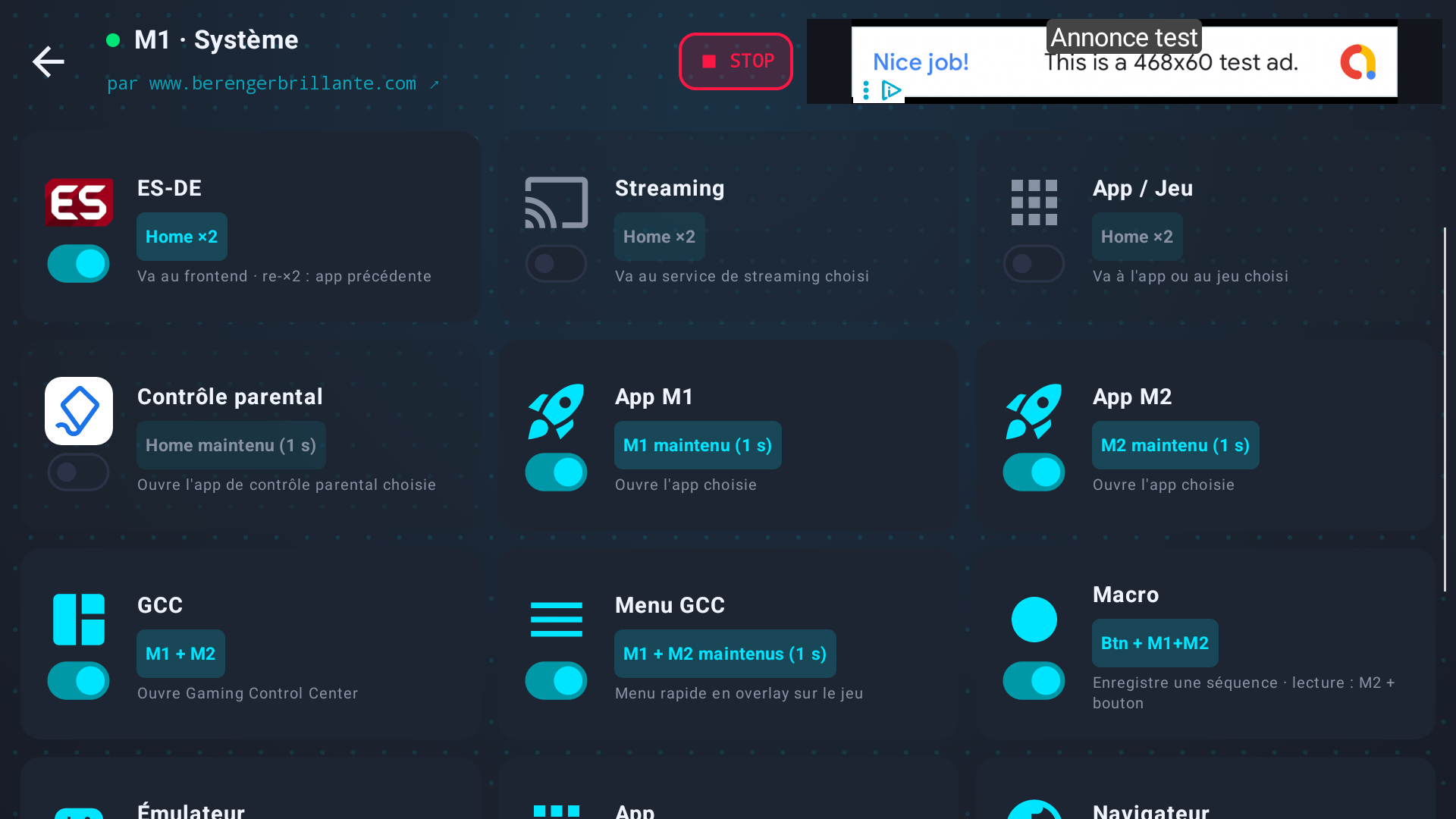Disable the ES-DE toggle
Image resolution: width=1456 pixels, height=819 pixels.
(79, 264)
